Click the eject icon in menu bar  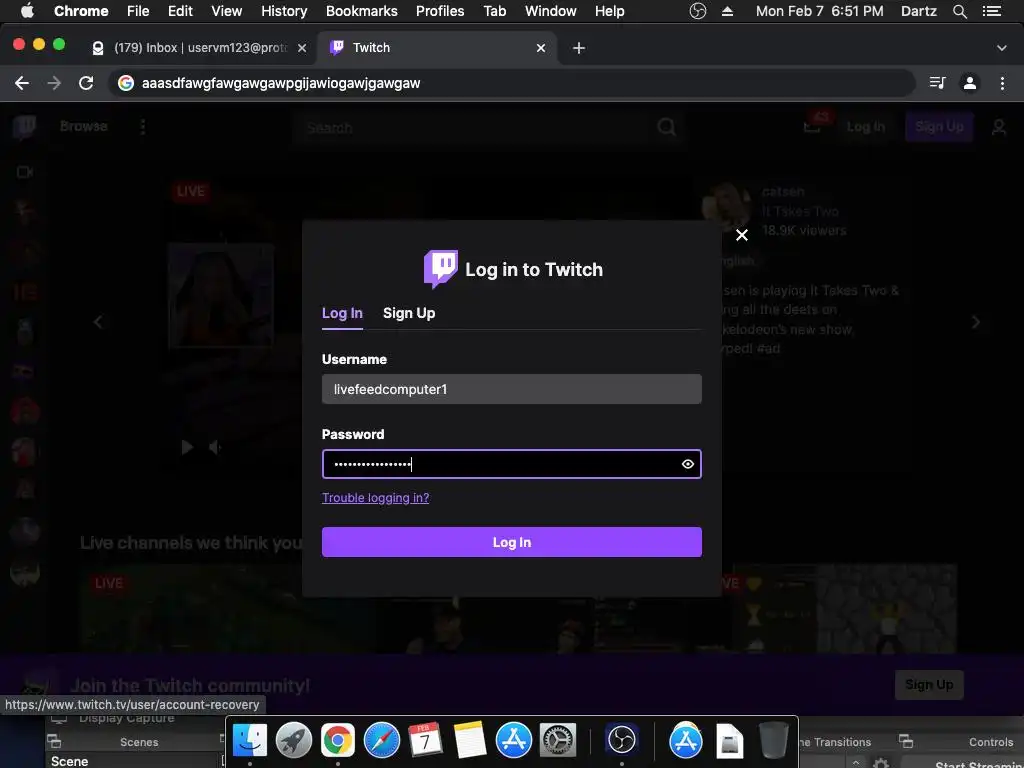(728, 11)
